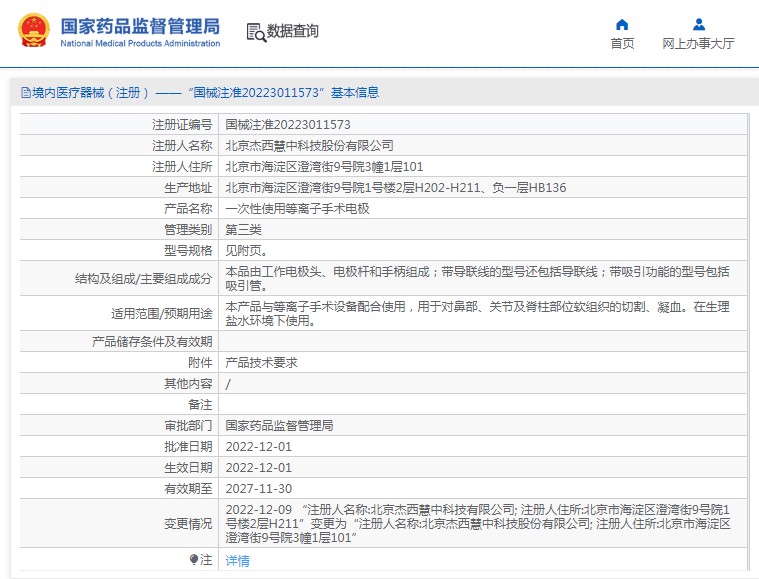Click the 审批部门 row label
Image resolution: width=759 pixels, height=579 pixels.
coord(188,426)
